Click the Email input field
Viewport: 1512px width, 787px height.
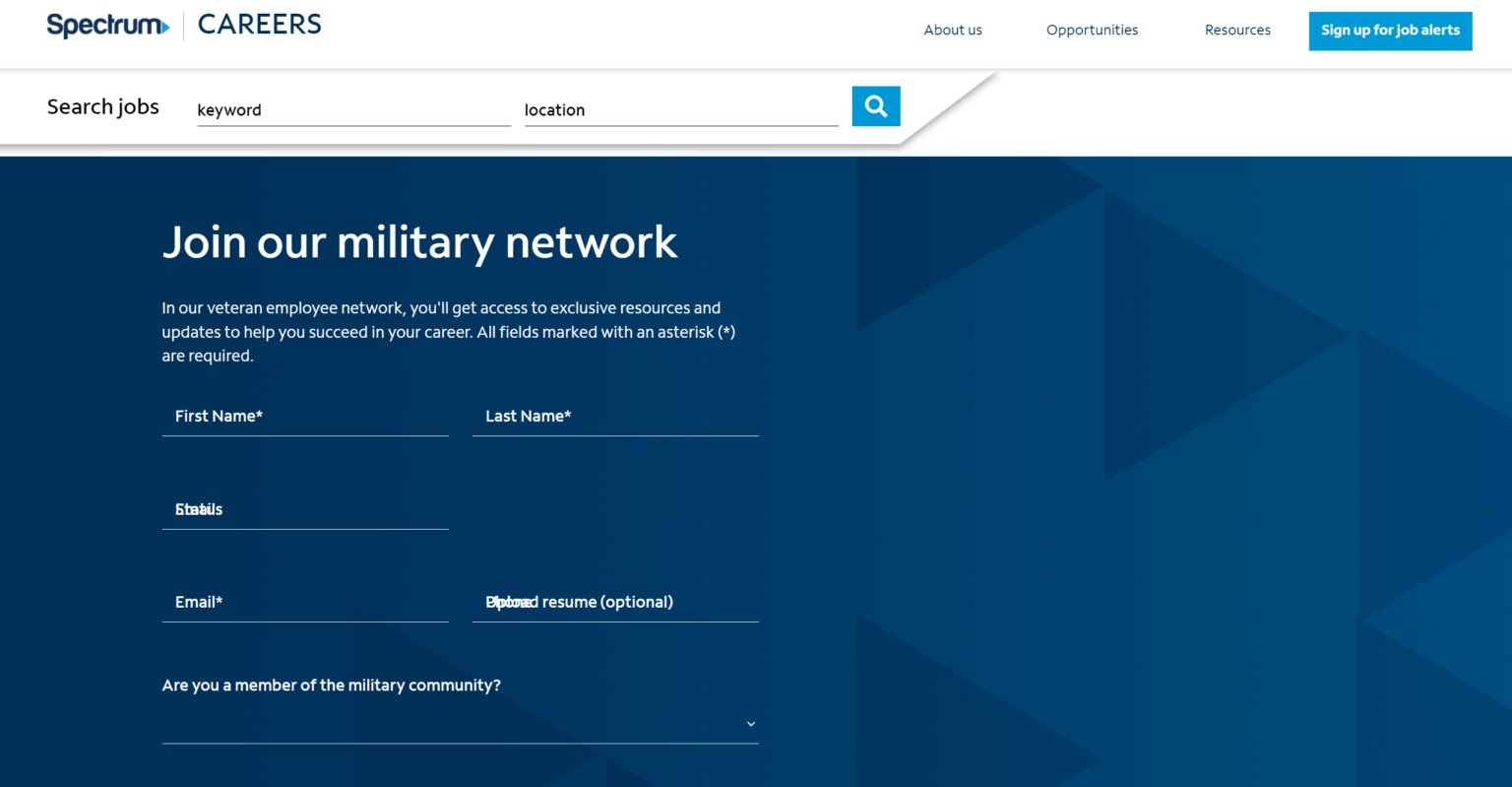(x=305, y=602)
